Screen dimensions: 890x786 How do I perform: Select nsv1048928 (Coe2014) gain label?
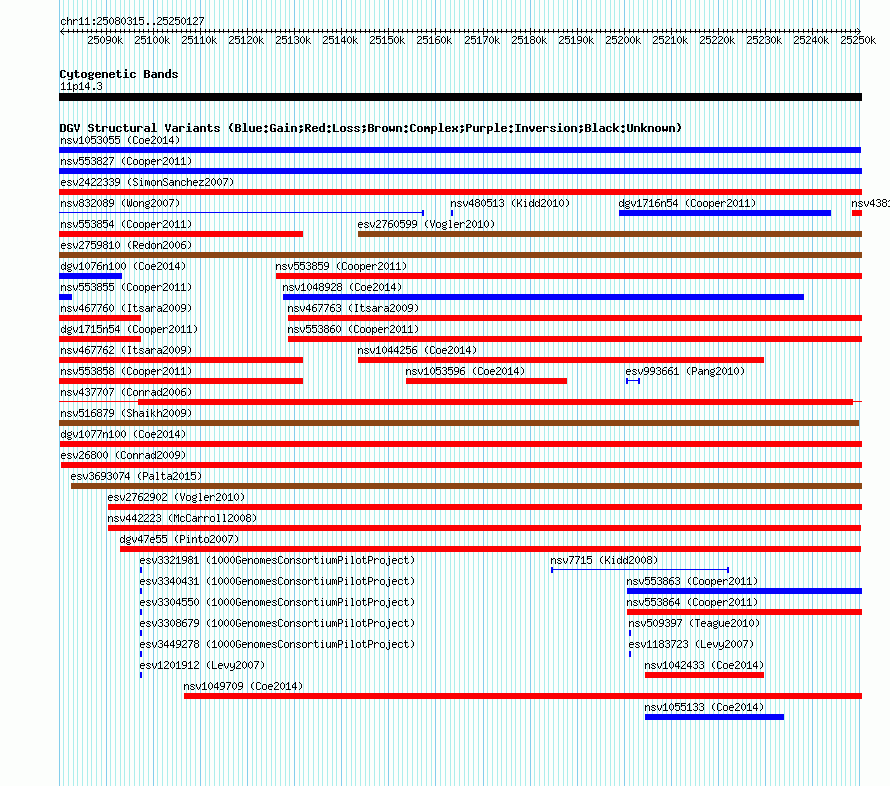point(342,287)
